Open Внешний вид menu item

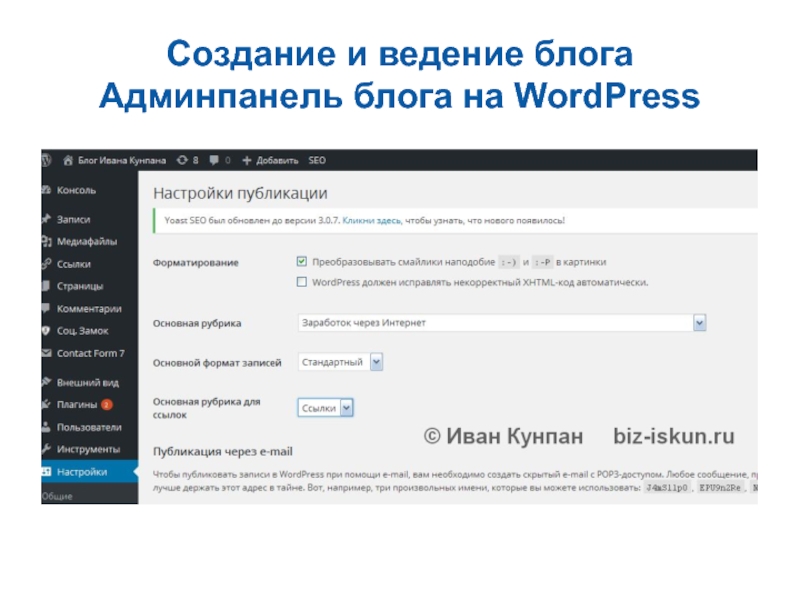click(90, 382)
